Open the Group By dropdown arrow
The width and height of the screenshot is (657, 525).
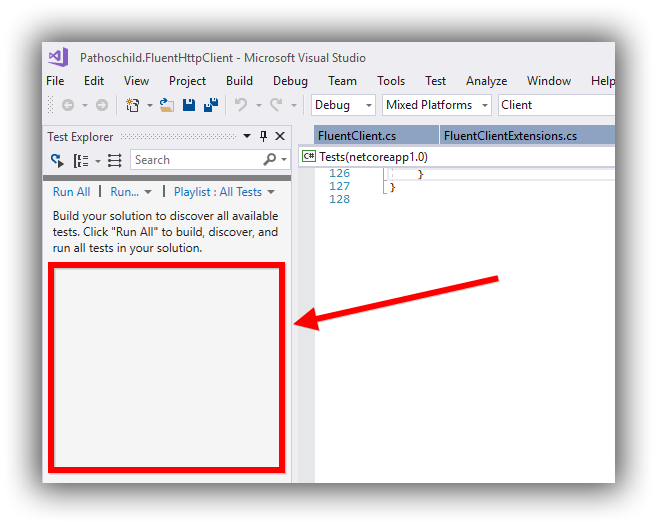tap(98, 161)
